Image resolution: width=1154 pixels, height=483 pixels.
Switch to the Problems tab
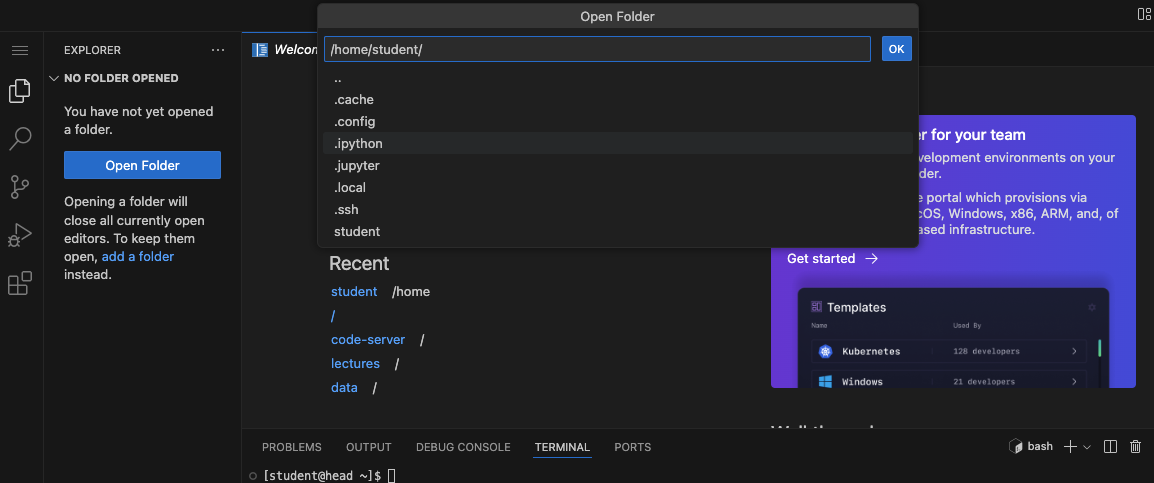(x=291, y=447)
